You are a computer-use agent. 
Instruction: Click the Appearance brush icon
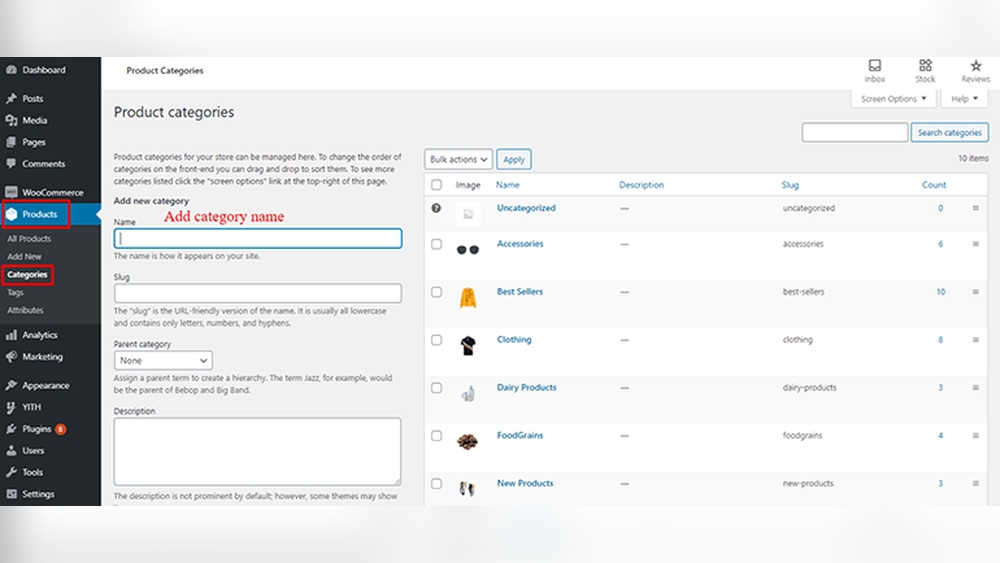(x=11, y=385)
